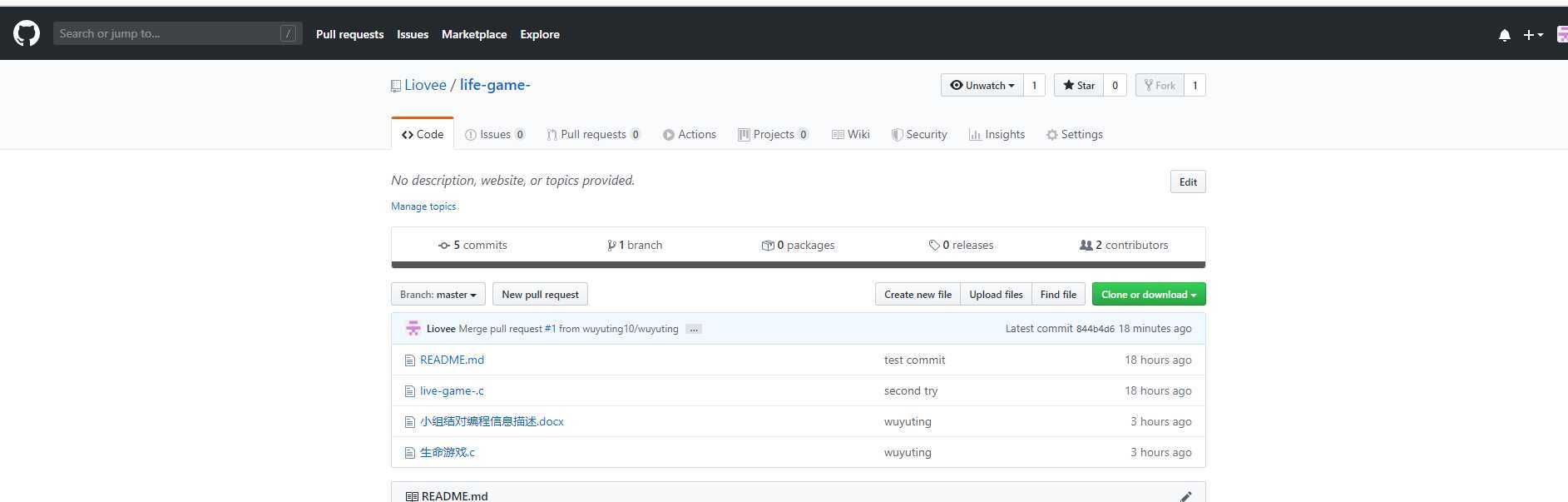This screenshot has height=502, width=1568.
Task: Star the repository
Action: point(1079,85)
